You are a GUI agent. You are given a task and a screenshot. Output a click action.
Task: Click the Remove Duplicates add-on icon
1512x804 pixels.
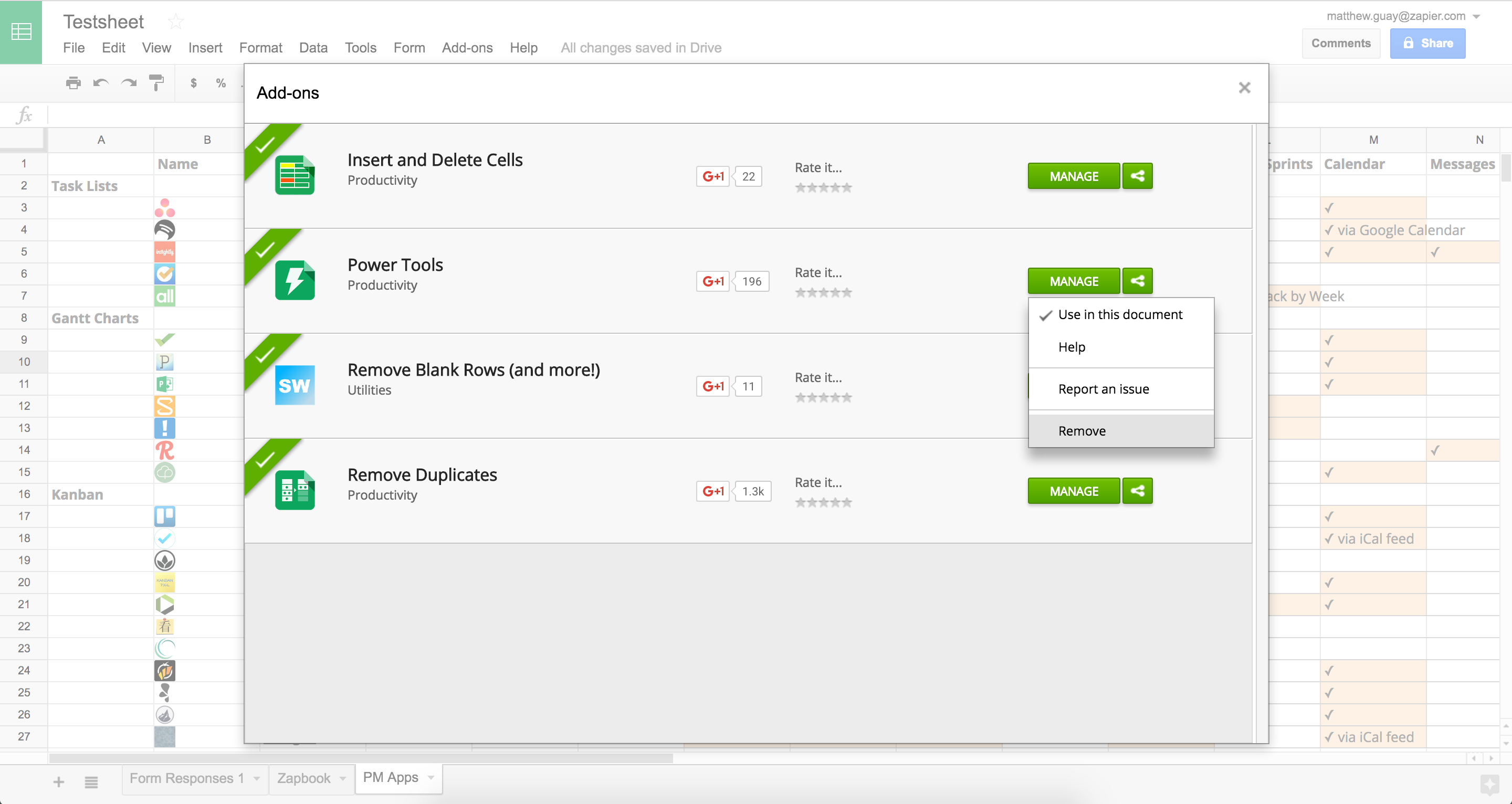(296, 491)
